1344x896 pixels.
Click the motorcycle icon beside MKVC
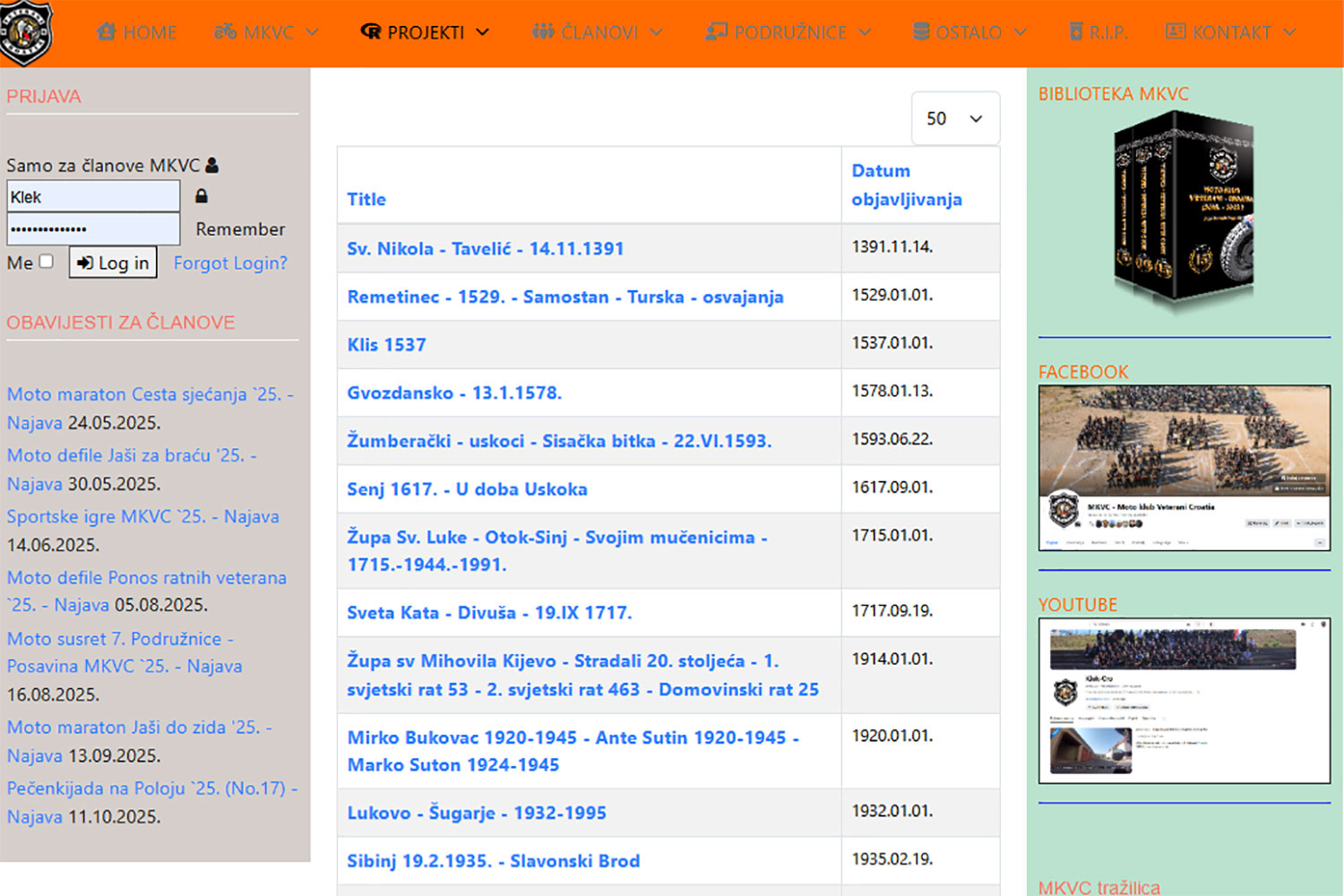click(225, 32)
